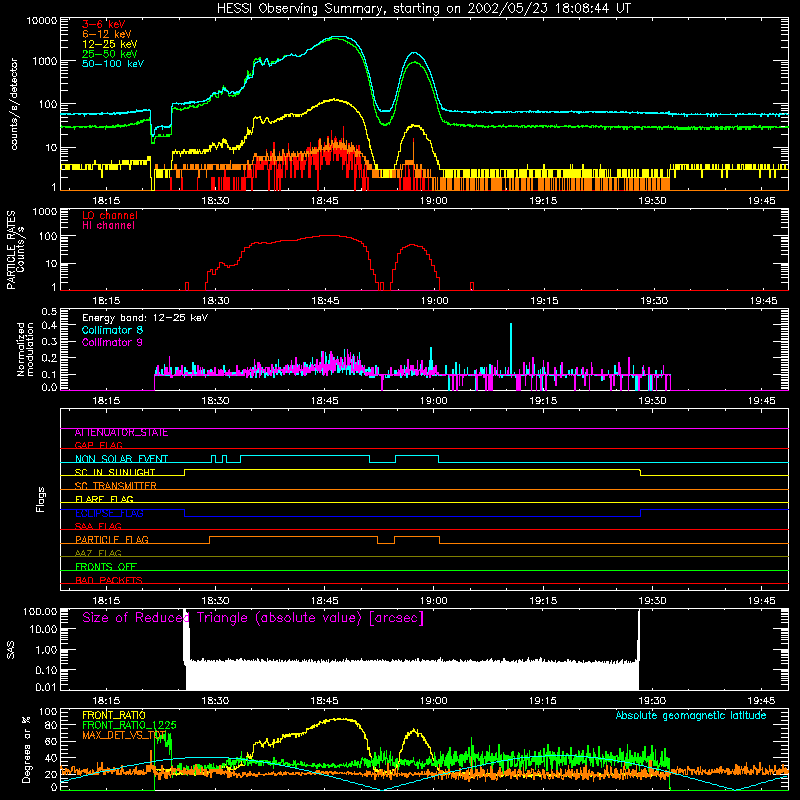The width and height of the screenshot is (800, 800).
Task: Select the yellow 'FRONT_RATIO' legend label
Action: point(114,715)
